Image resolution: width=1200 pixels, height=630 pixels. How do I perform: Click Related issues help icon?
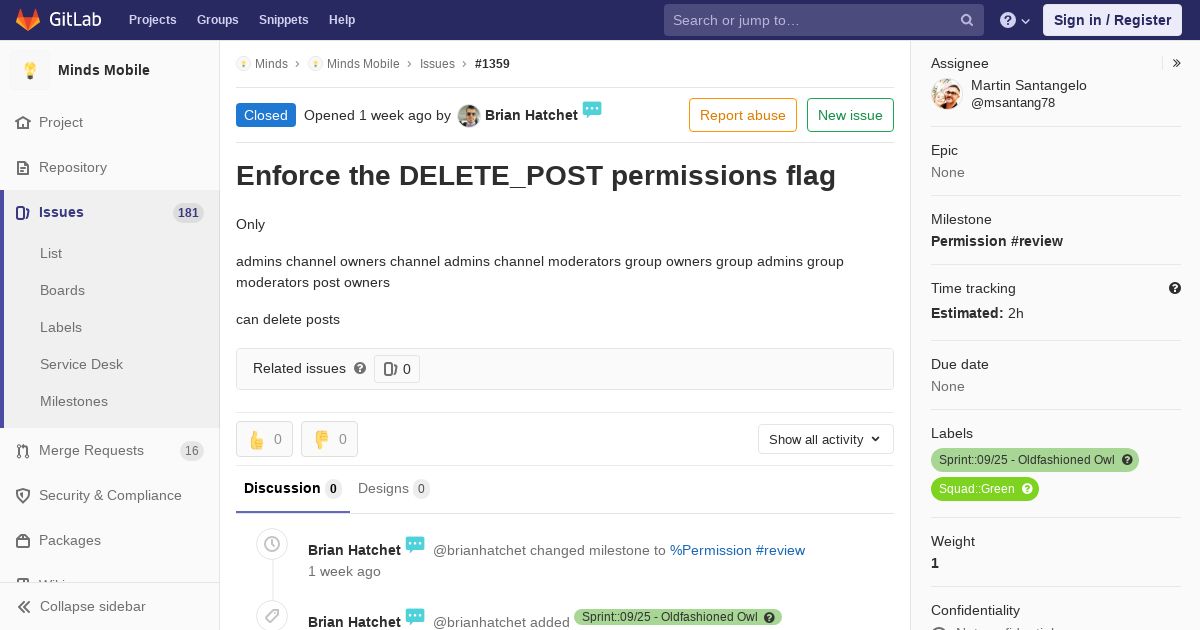click(x=360, y=368)
